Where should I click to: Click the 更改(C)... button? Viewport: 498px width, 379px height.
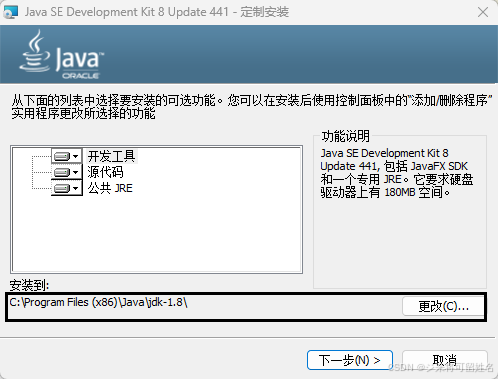[x=443, y=306]
